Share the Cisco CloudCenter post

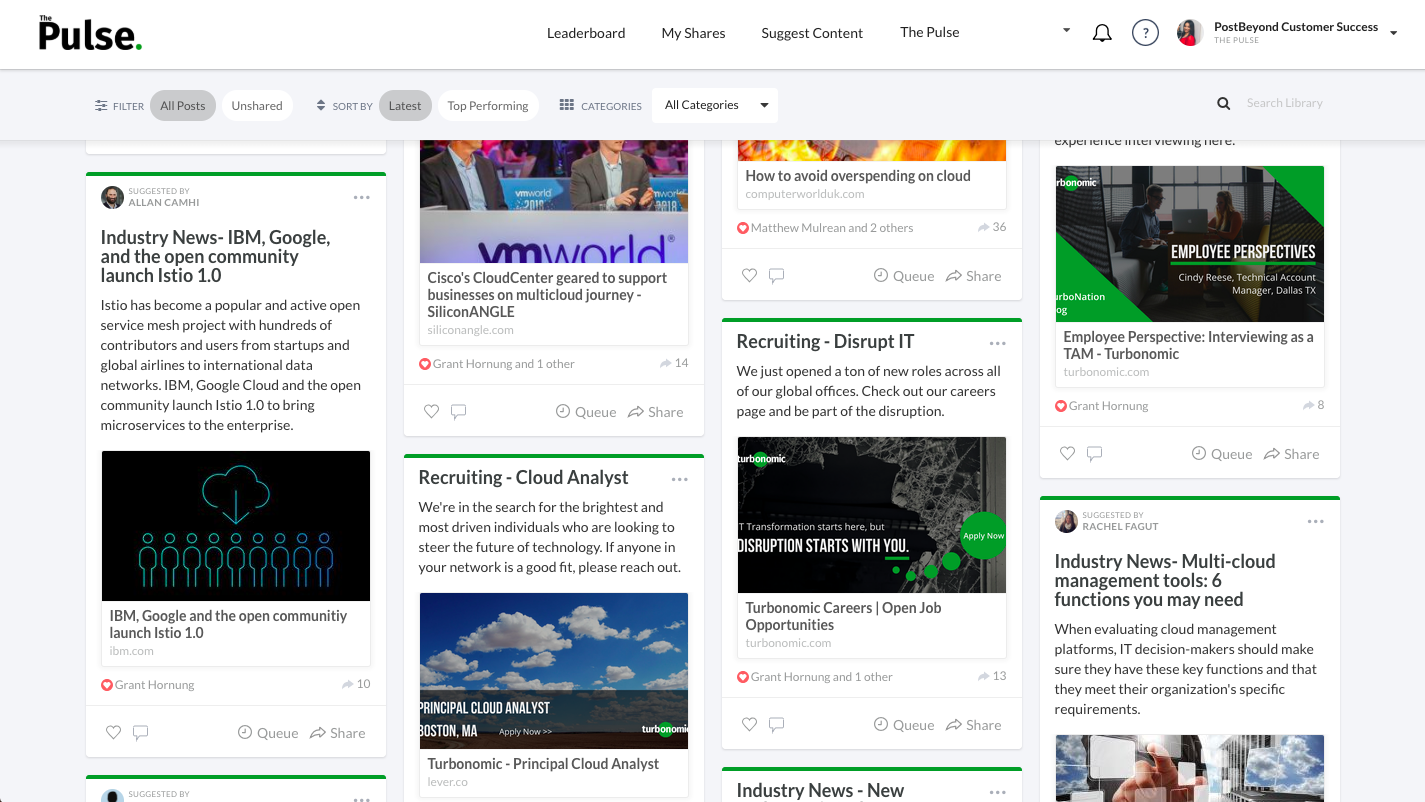point(656,411)
